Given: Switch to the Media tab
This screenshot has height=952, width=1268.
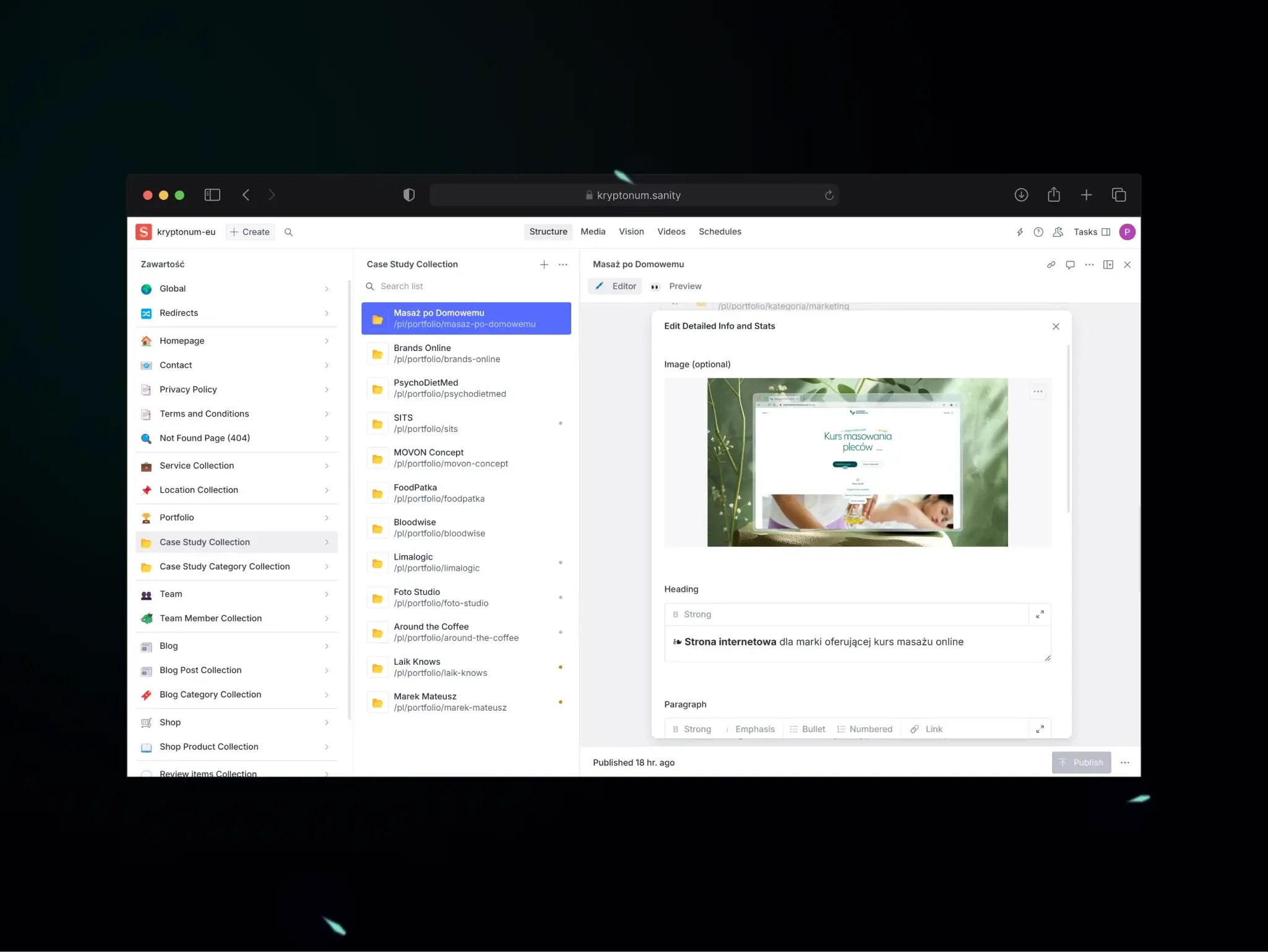Looking at the screenshot, I should click(592, 232).
